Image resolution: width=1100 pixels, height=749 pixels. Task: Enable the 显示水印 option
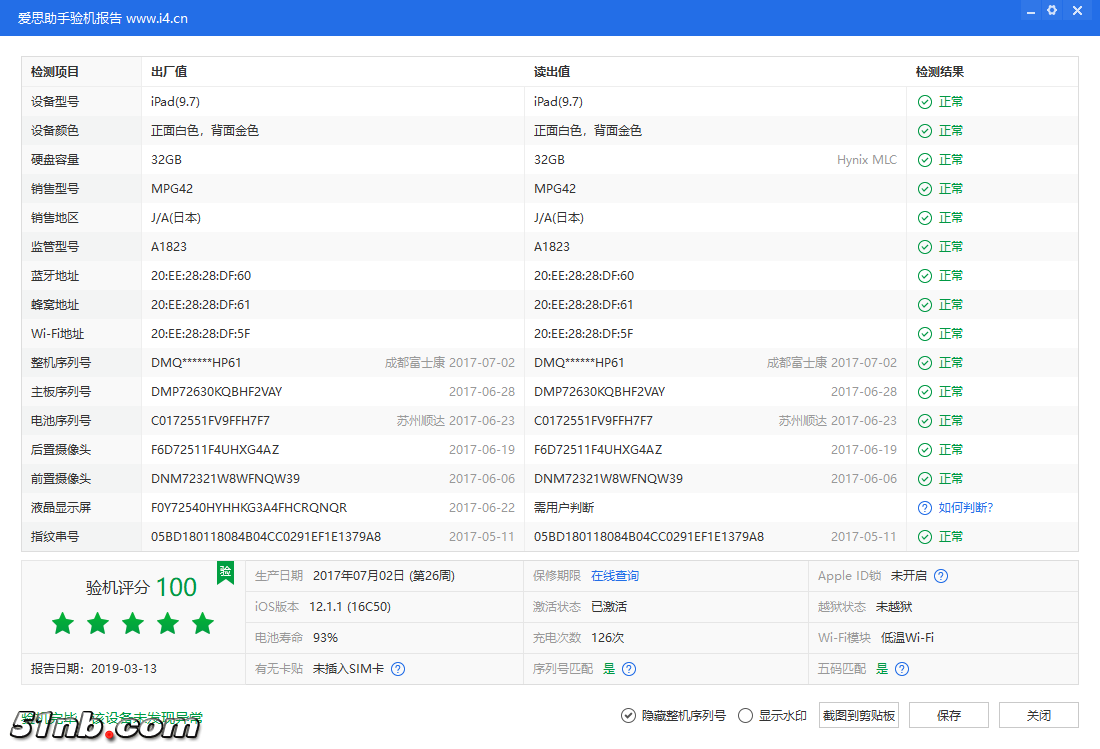pyautogui.click(x=745, y=715)
